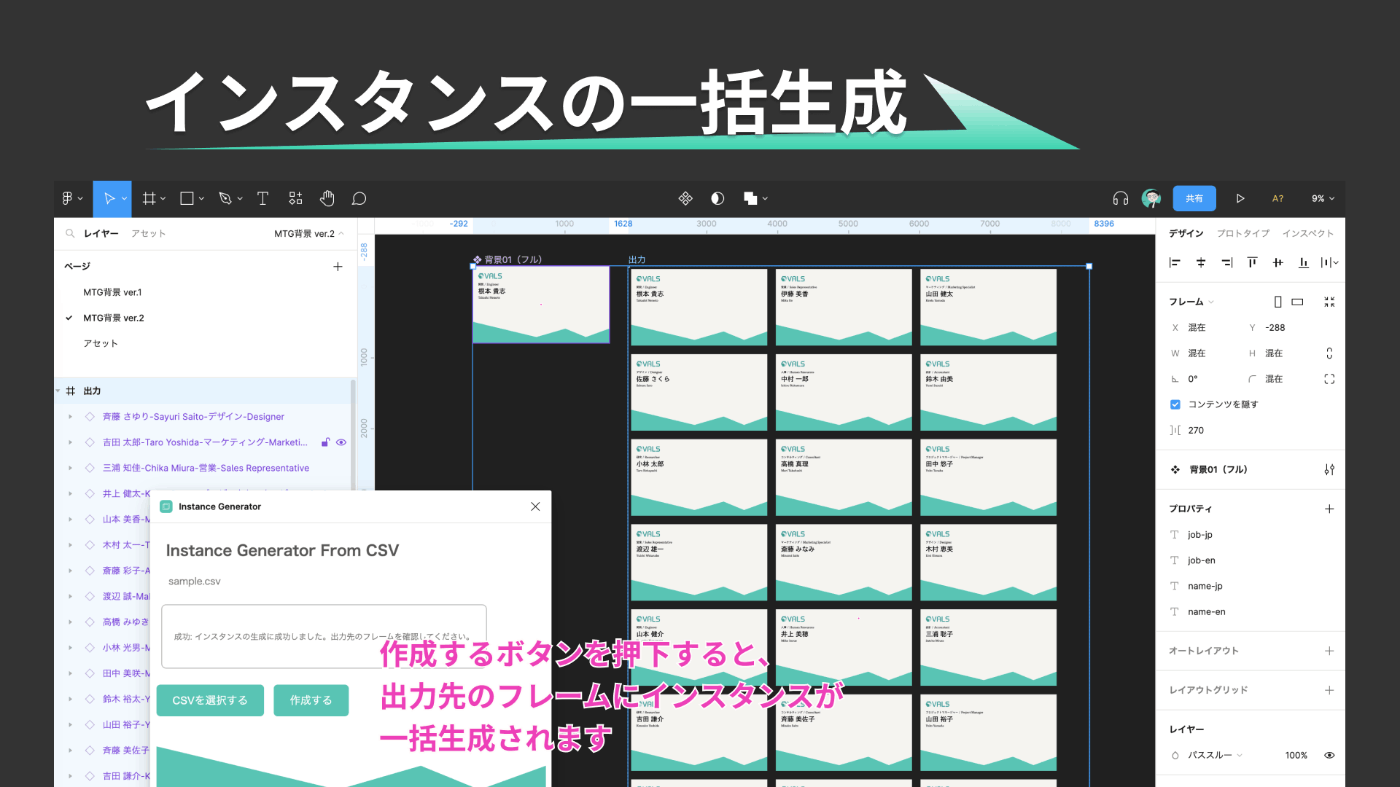The width and height of the screenshot is (1400, 787).
Task: Toggle visibility eye on 吉田 太郎 layer
Action: tap(341, 442)
